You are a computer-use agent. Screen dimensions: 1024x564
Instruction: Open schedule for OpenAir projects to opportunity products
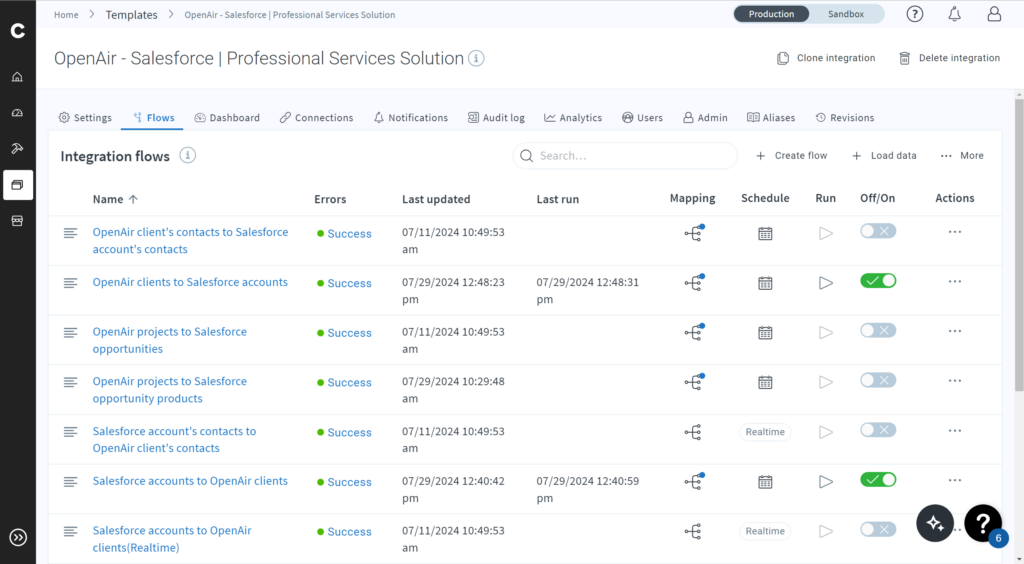[x=765, y=382]
